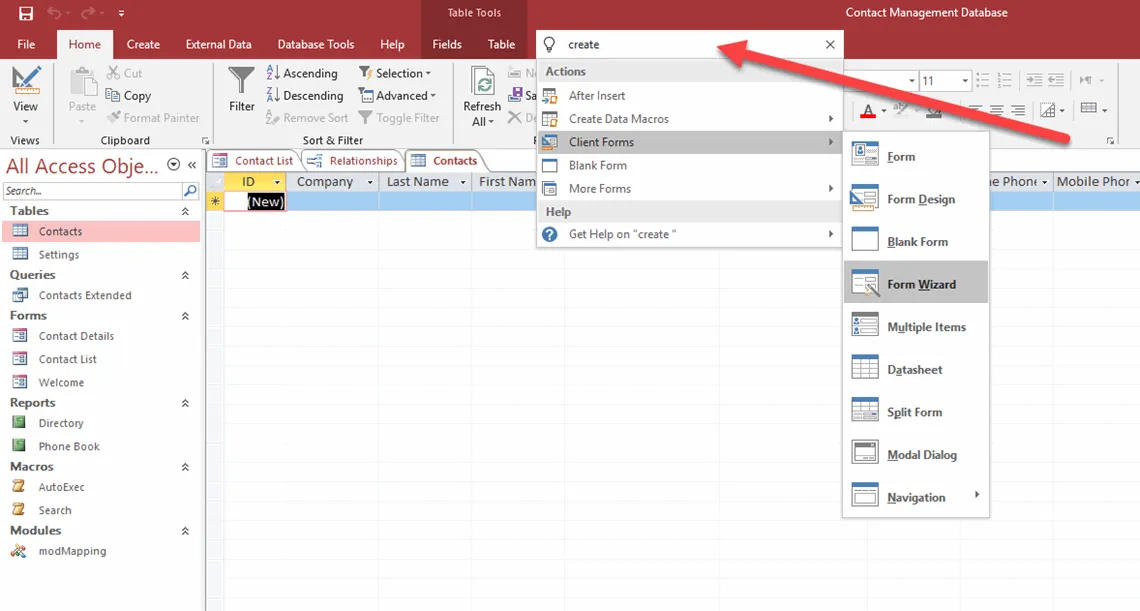The image size is (1140, 611).
Task: Switch to the Create ribbon tab
Action: (143, 44)
